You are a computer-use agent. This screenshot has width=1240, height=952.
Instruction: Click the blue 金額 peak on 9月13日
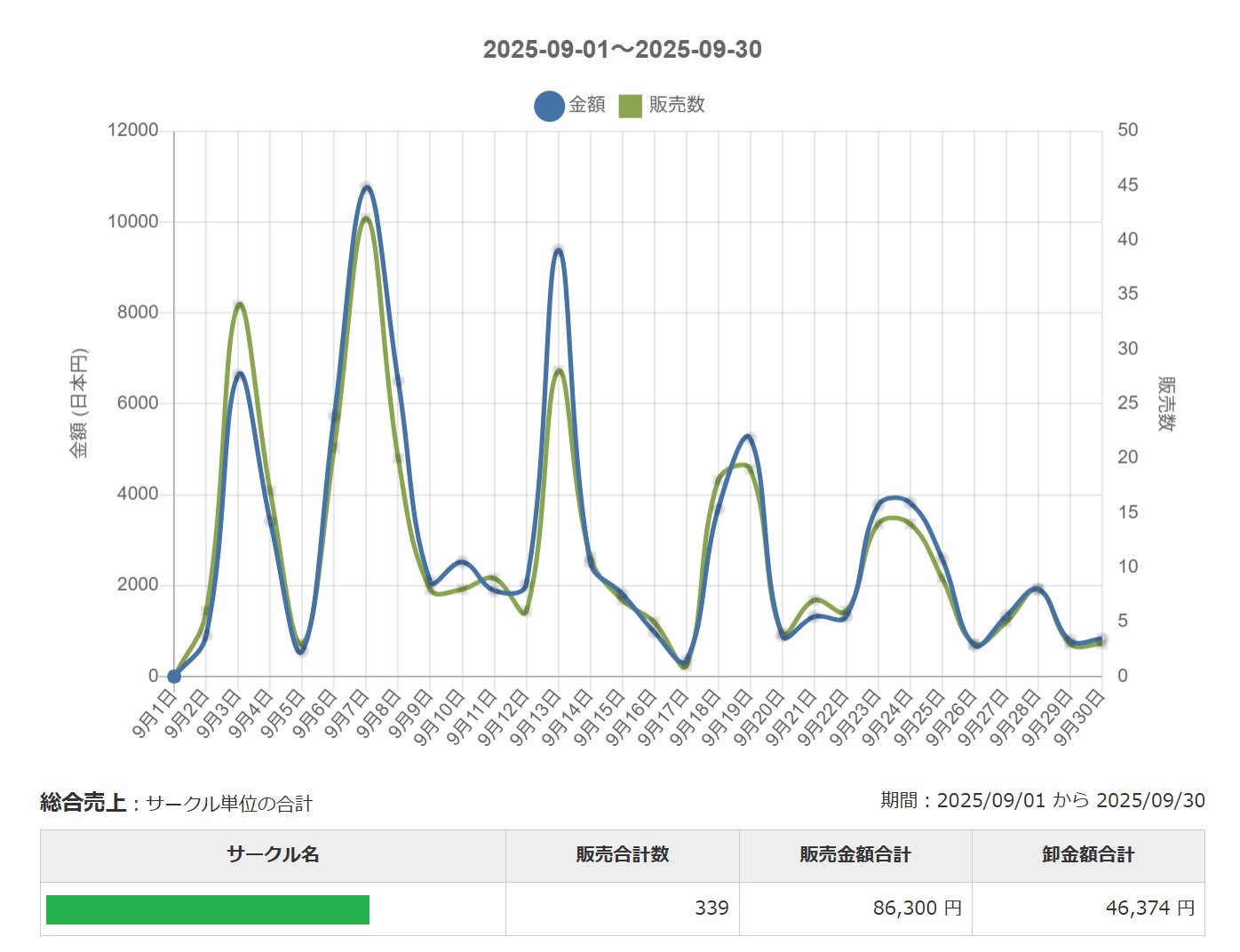[x=559, y=250]
